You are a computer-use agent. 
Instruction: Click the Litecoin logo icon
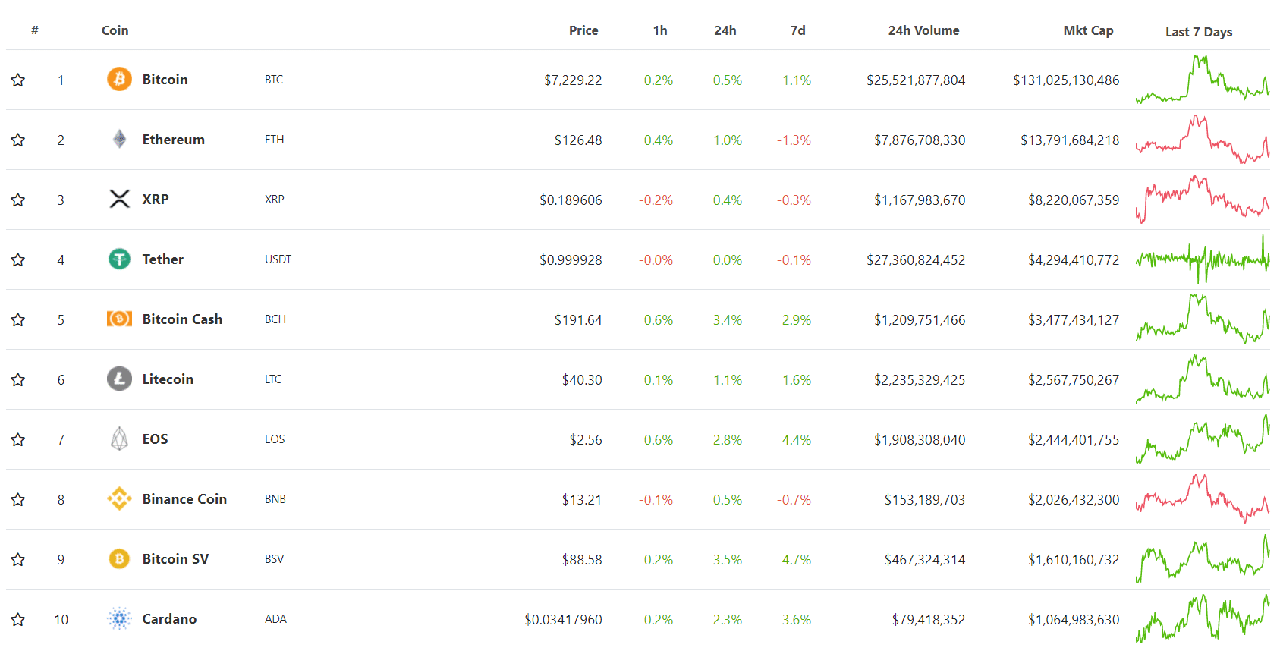pyautogui.click(x=119, y=379)
